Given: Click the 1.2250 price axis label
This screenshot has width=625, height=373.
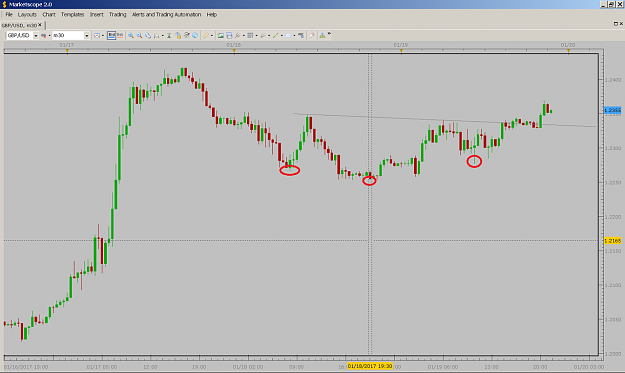Looking at the screenshot, I should tap(613, 183).
